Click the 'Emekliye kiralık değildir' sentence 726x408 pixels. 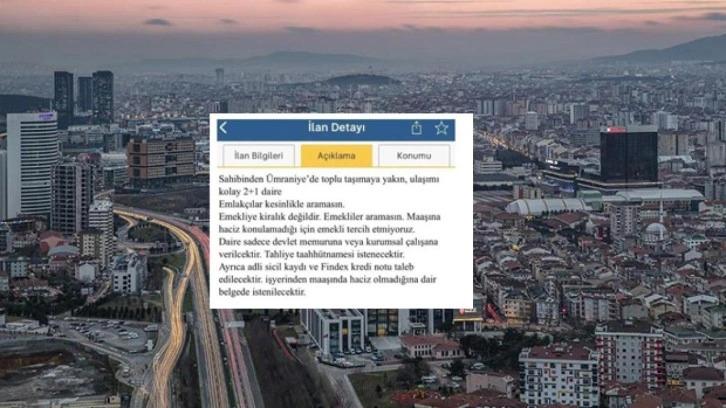click(269, 217)
